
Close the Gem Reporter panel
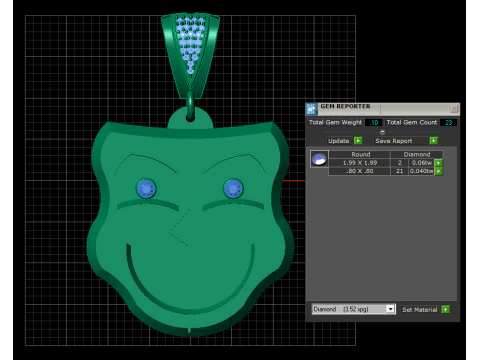[454, 109]
